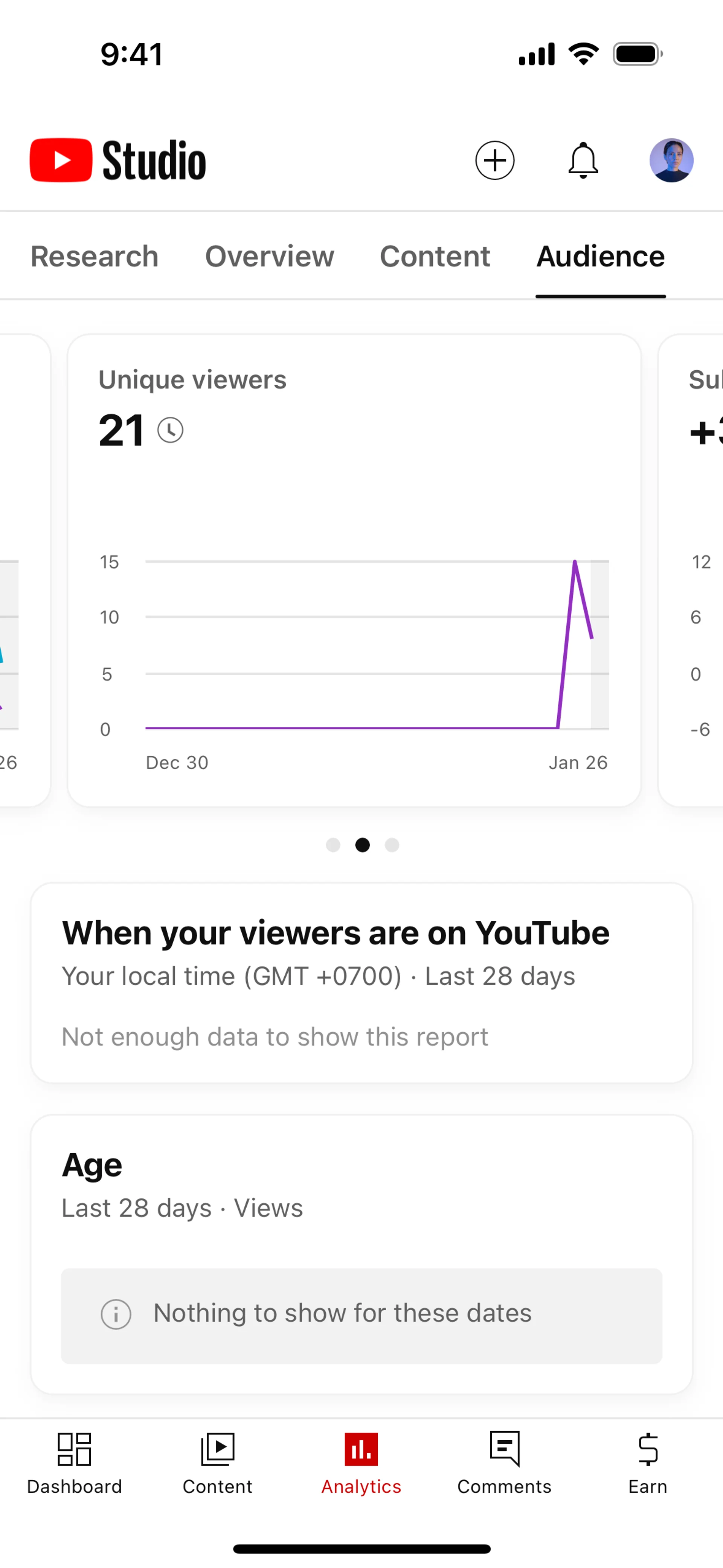
Task: Tap the Create plus icon
Action: 494,161
